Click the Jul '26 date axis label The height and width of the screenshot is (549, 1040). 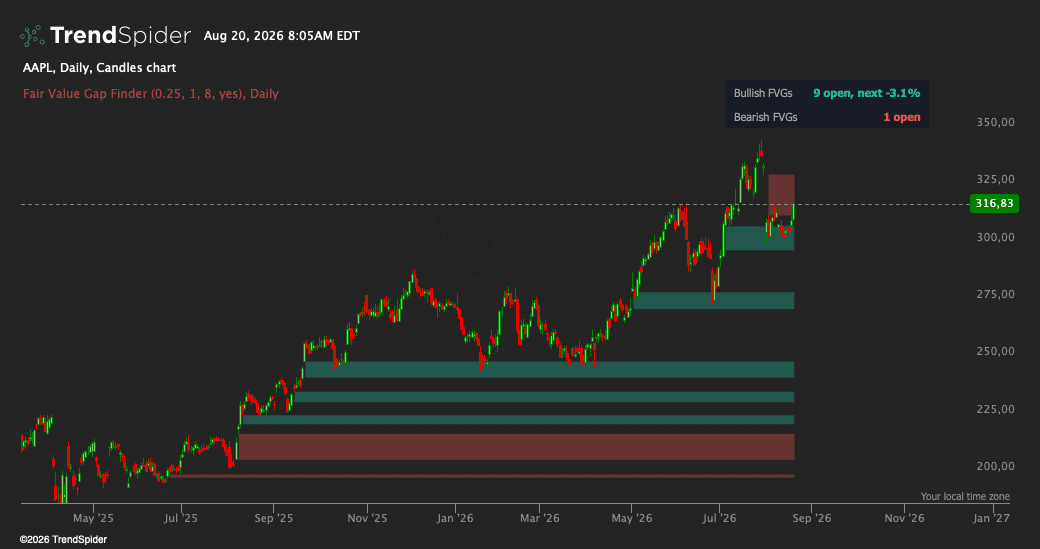[720, 518]
